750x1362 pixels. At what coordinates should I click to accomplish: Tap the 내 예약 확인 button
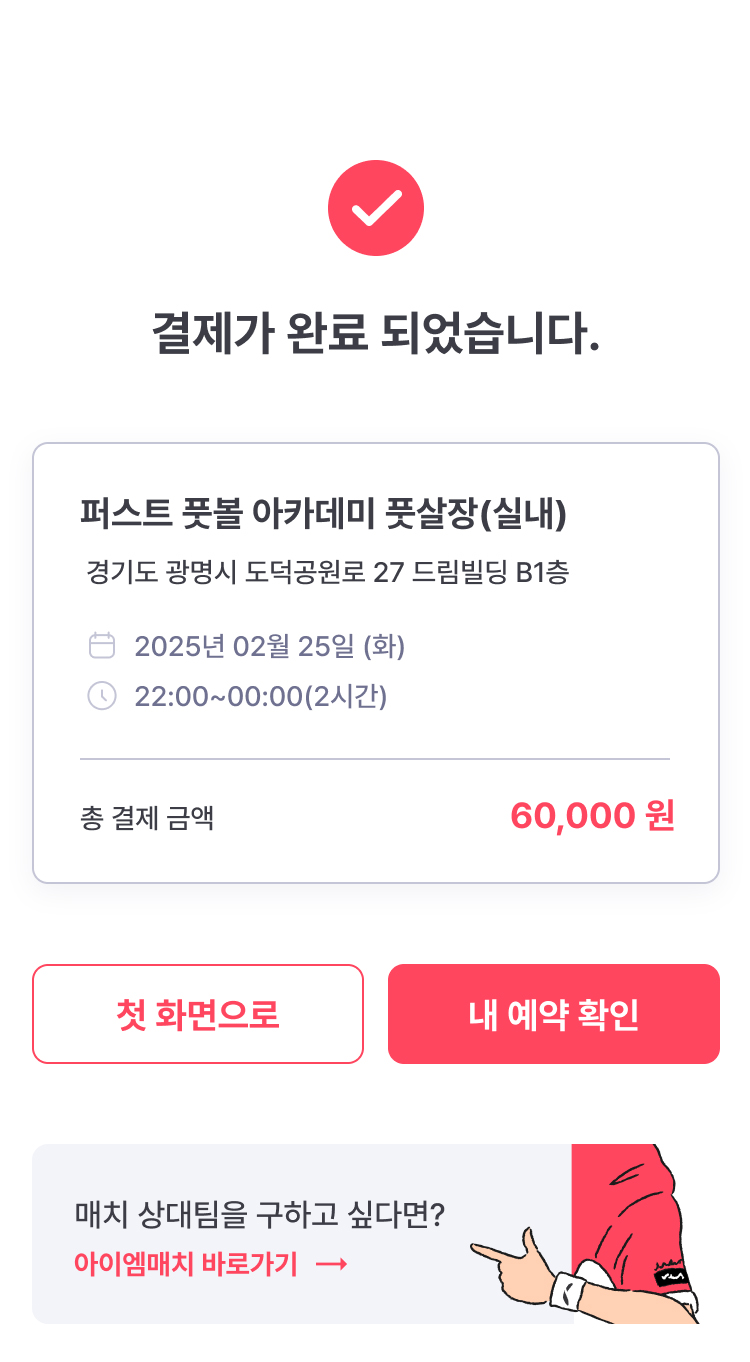pyautogui.click(x=553, y=1014)
